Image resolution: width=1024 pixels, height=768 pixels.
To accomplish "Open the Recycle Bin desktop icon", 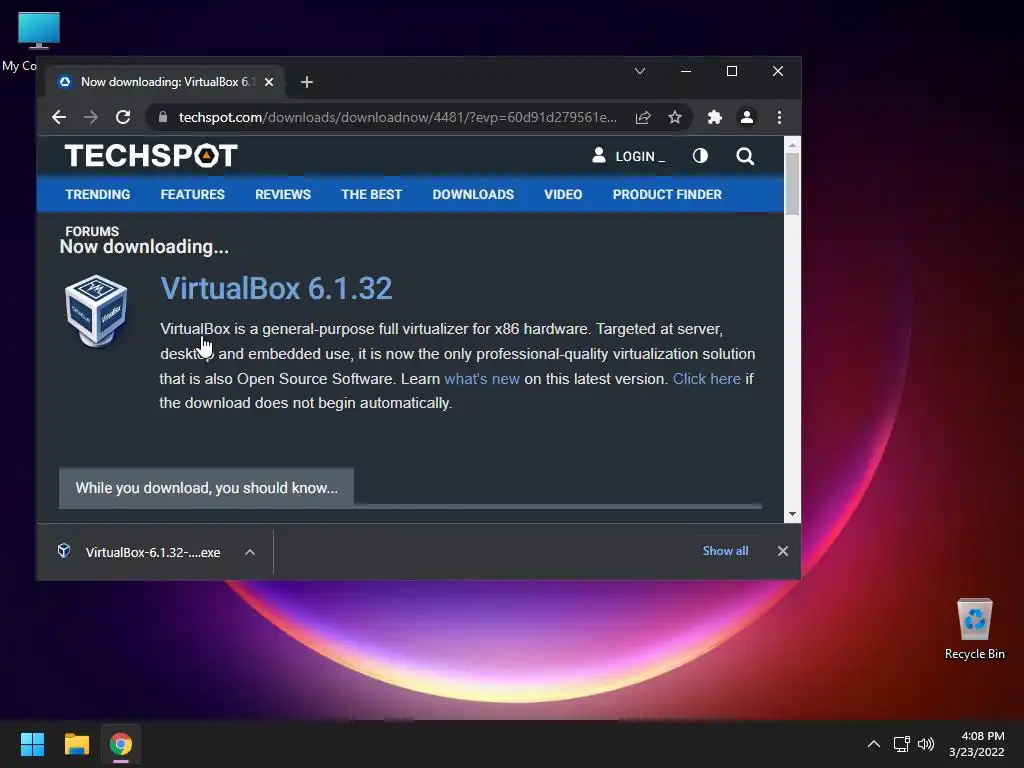I will (974, 629).
